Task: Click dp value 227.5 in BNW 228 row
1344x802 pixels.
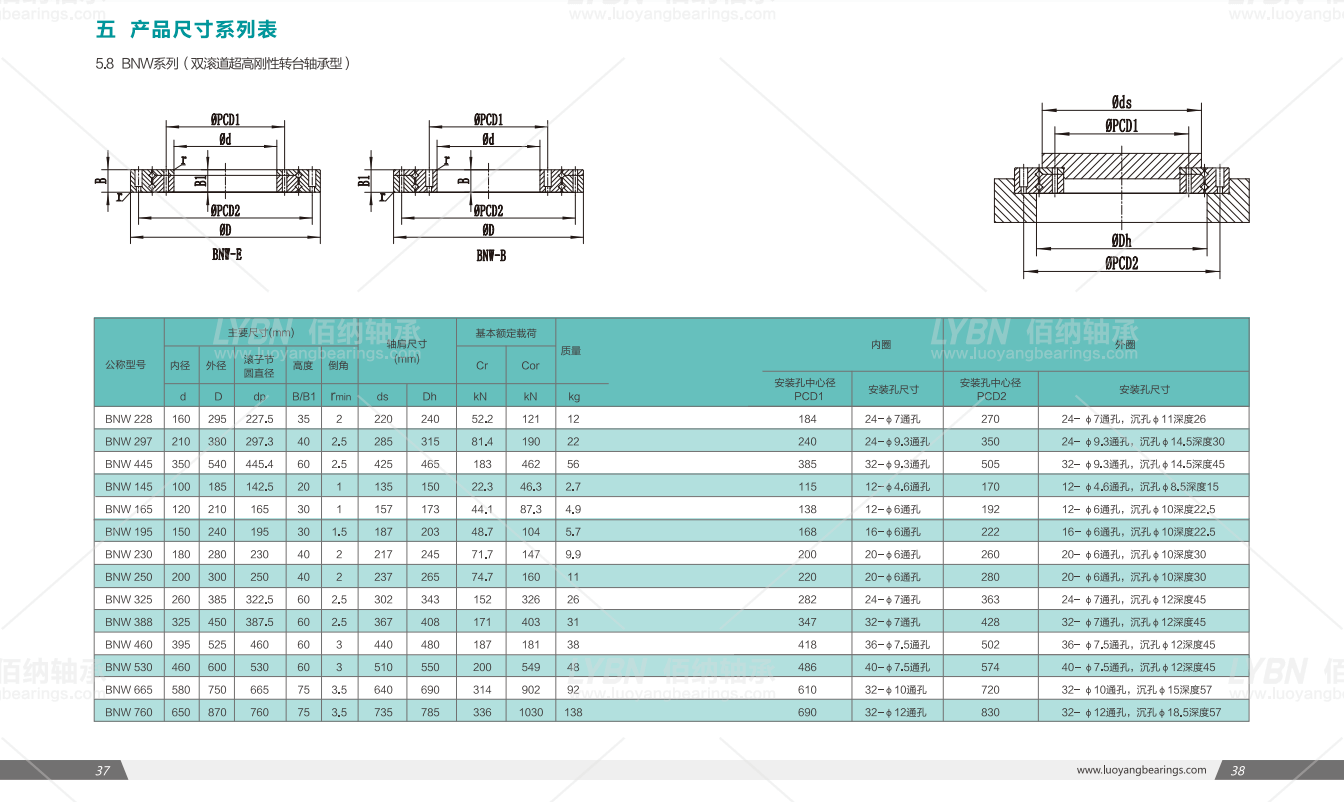Action: pos(260,419)
